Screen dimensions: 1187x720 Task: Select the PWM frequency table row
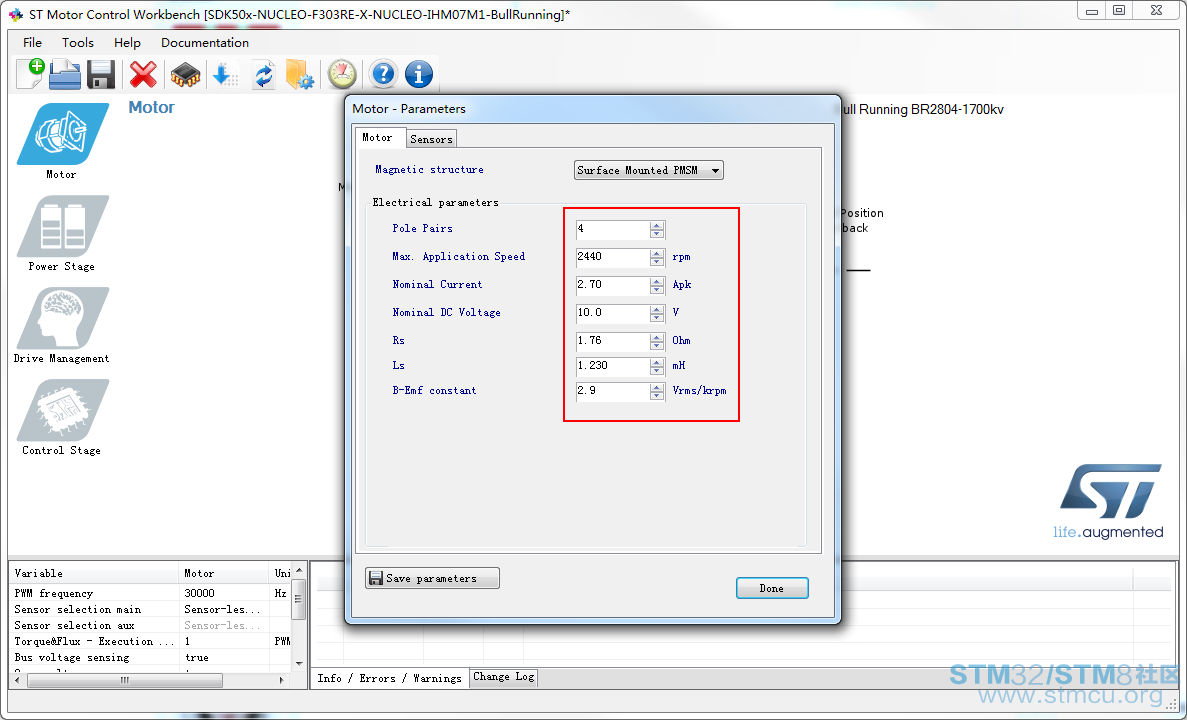[x=151, y=594]
